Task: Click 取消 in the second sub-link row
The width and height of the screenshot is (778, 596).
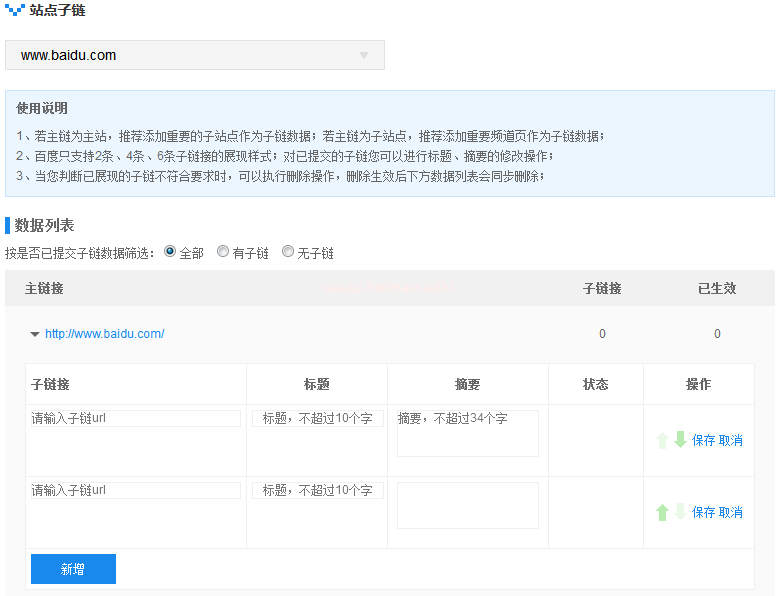Action: 731,512
